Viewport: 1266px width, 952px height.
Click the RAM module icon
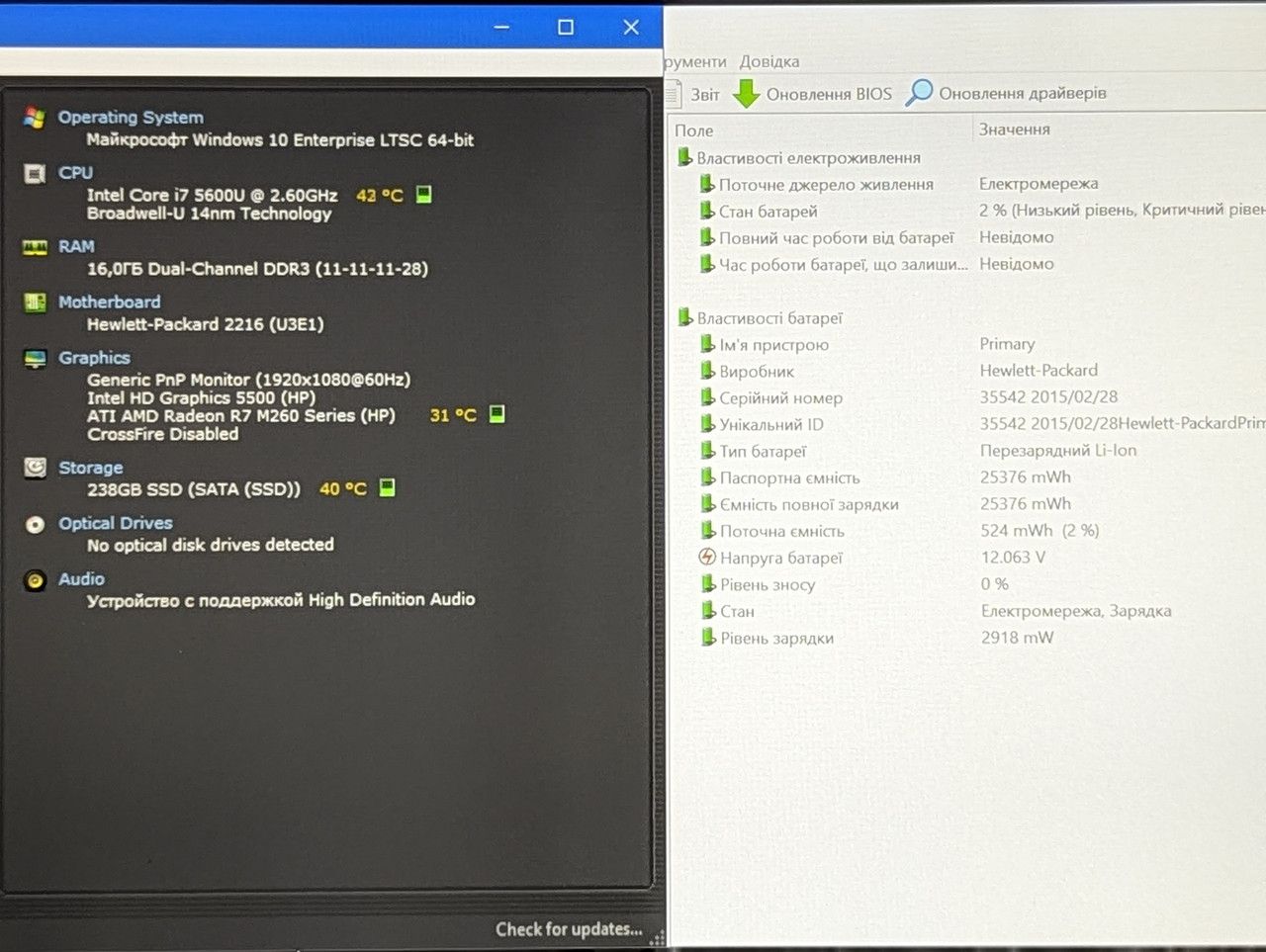(x=35, y=247)
